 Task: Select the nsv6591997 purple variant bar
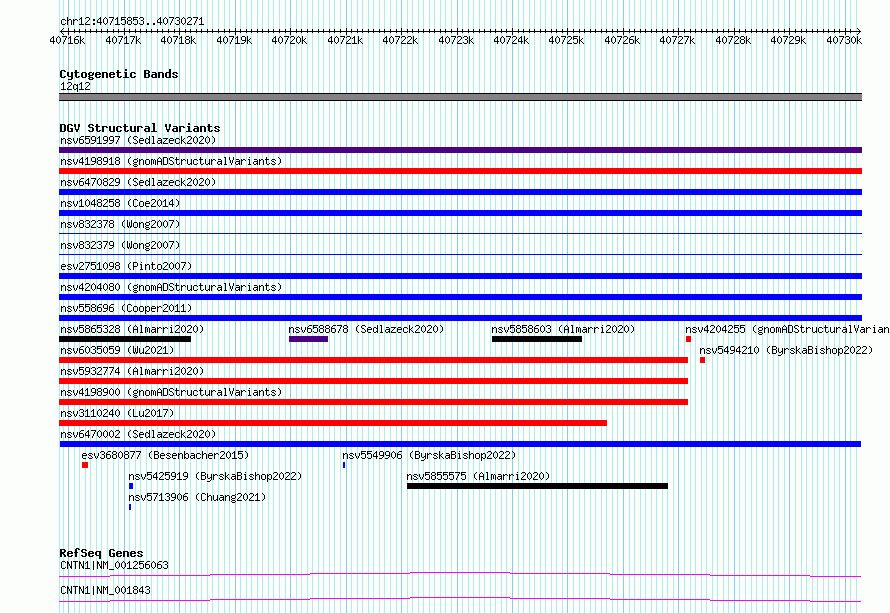[460, 150]
